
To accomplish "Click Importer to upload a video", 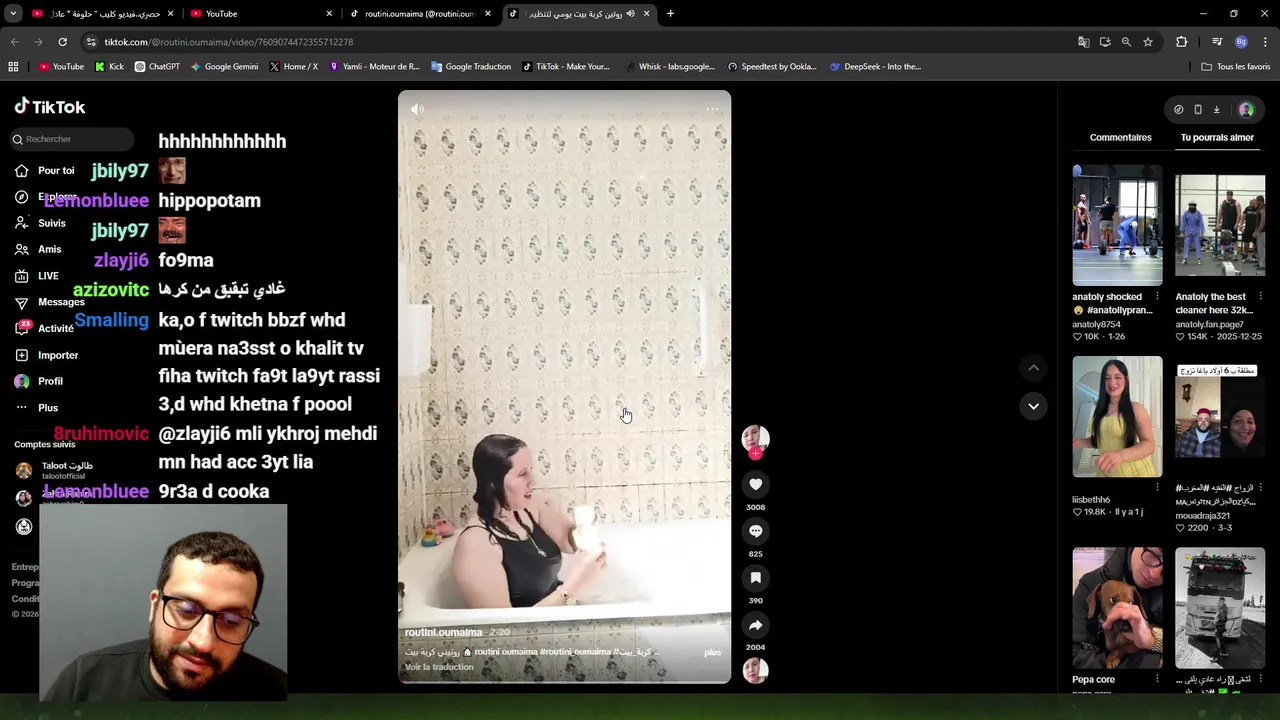I will coord(46,355).
